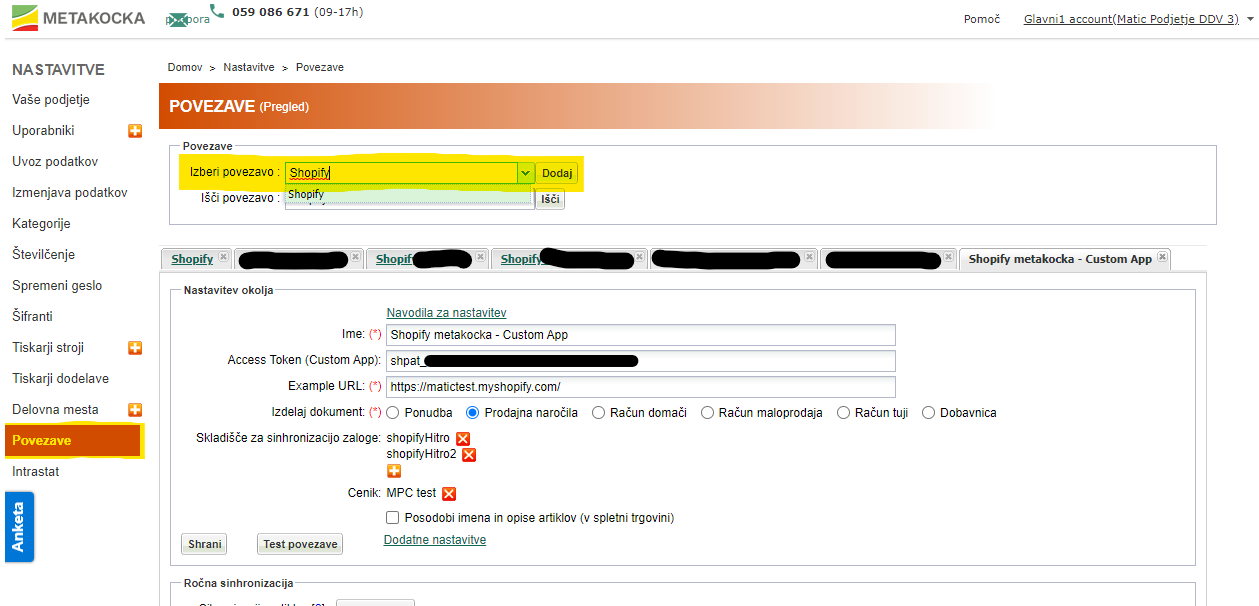Image resolution: width=1259 pixels, height=606 pixels.
Task: Open support via the envelope icon
Action: pyautogui.click(x=178, y=19)
